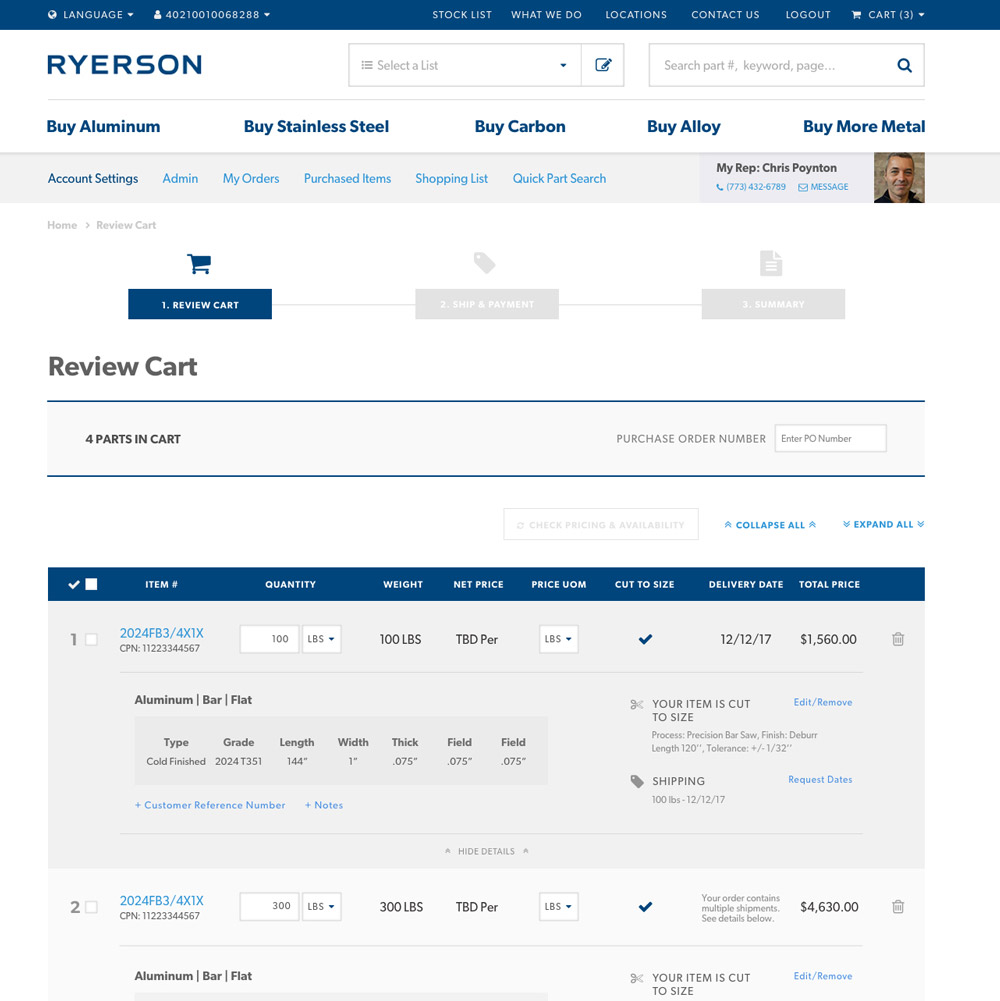Click Request Dates for item 1 shipping
The image size is (1000, 1001).
pyautogui.click(x=820, y=779)
